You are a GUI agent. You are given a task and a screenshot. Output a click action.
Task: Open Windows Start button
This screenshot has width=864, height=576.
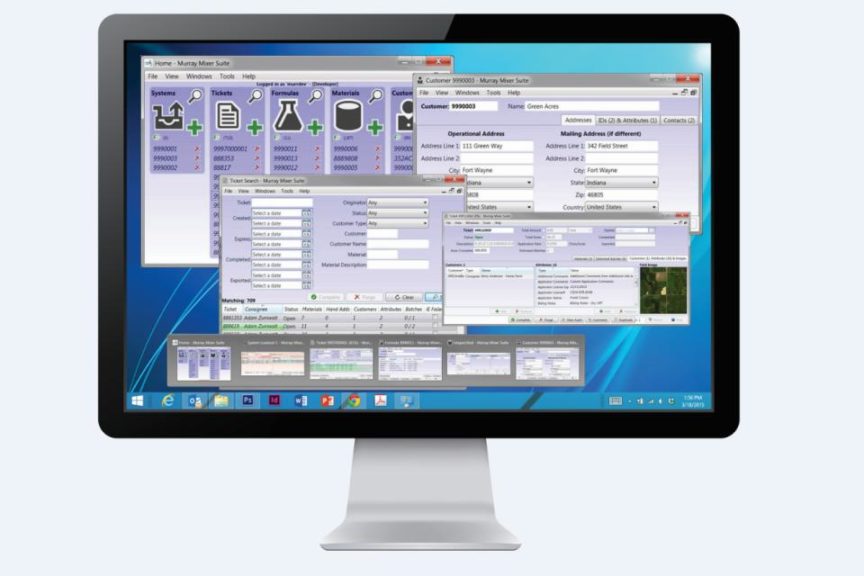pos(138,401)
